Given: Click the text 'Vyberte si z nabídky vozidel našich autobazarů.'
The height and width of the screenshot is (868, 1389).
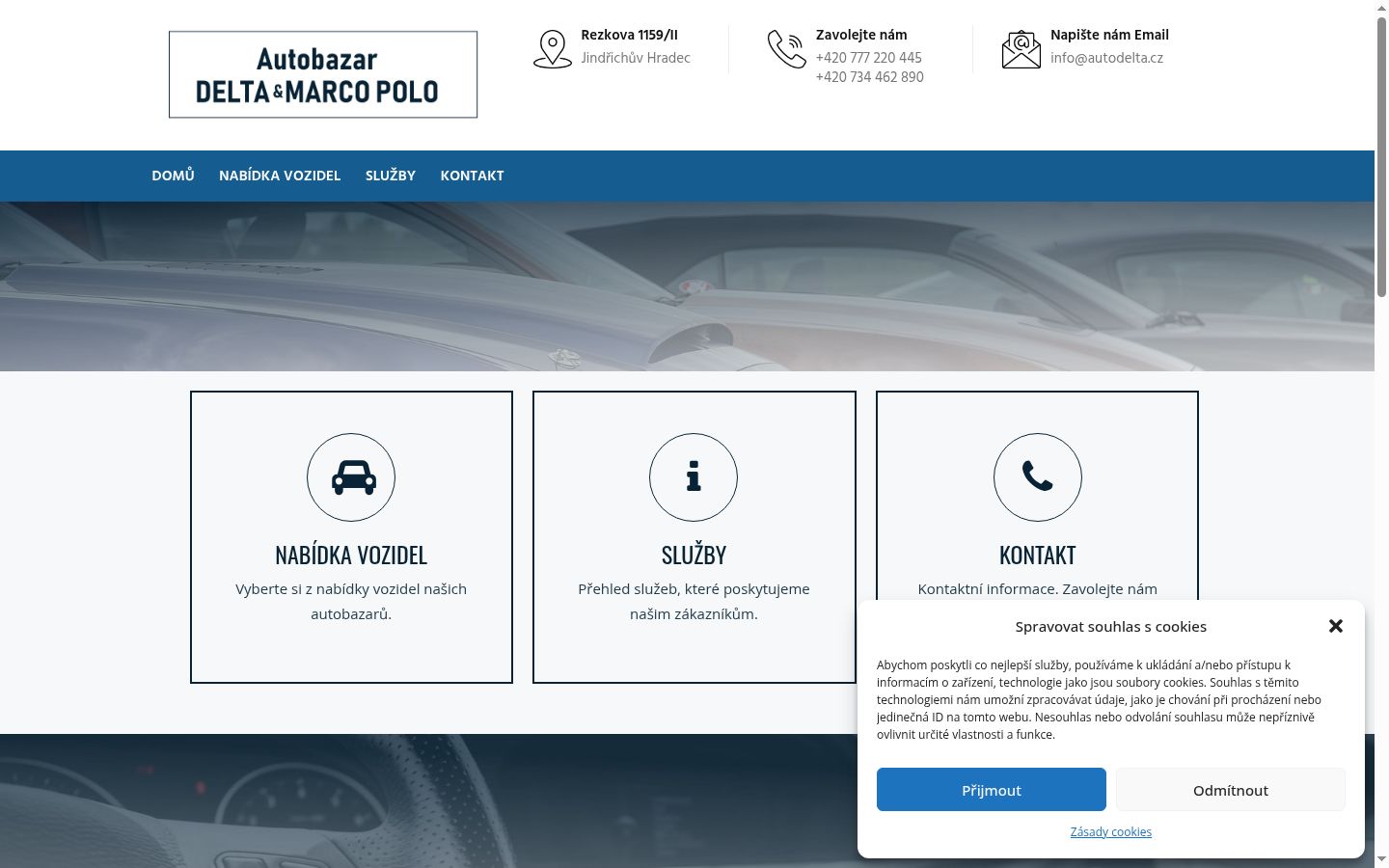Looking at the screenshot, I should (x=351, y=601).
